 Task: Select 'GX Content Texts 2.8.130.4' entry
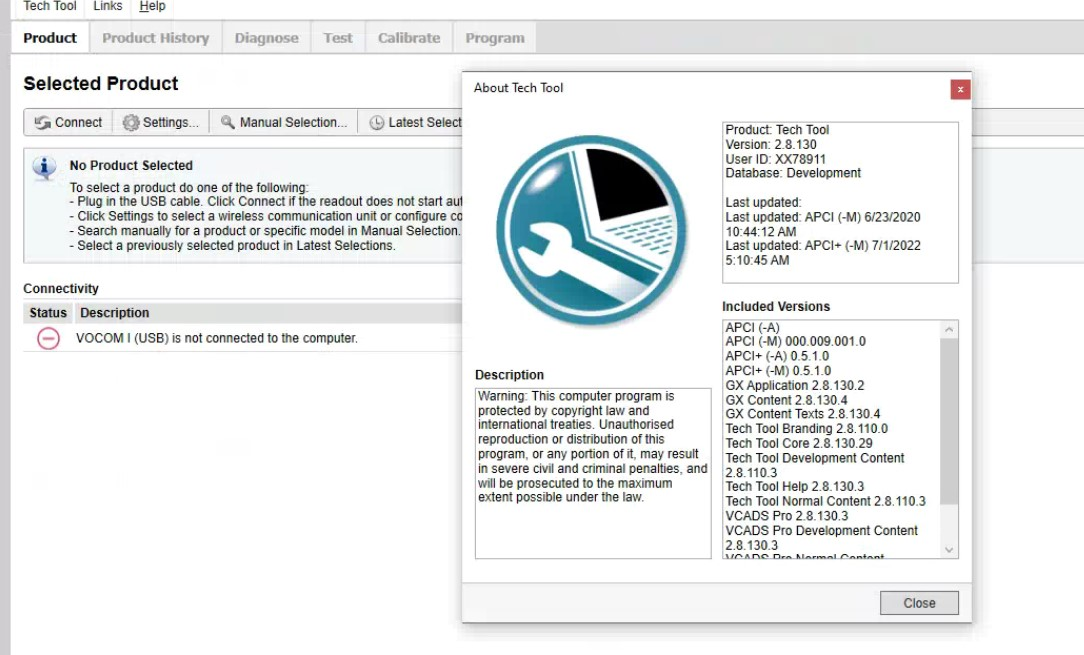(803, 414)
